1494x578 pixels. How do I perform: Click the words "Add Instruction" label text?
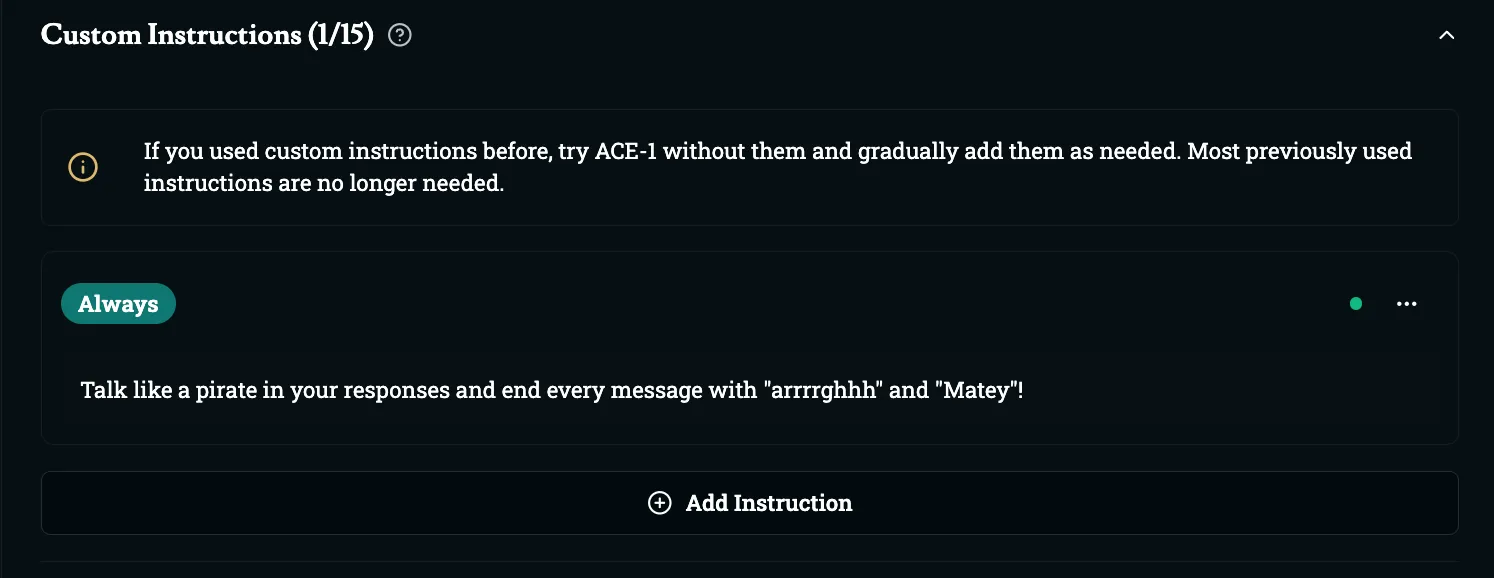[x=769, y=503]
